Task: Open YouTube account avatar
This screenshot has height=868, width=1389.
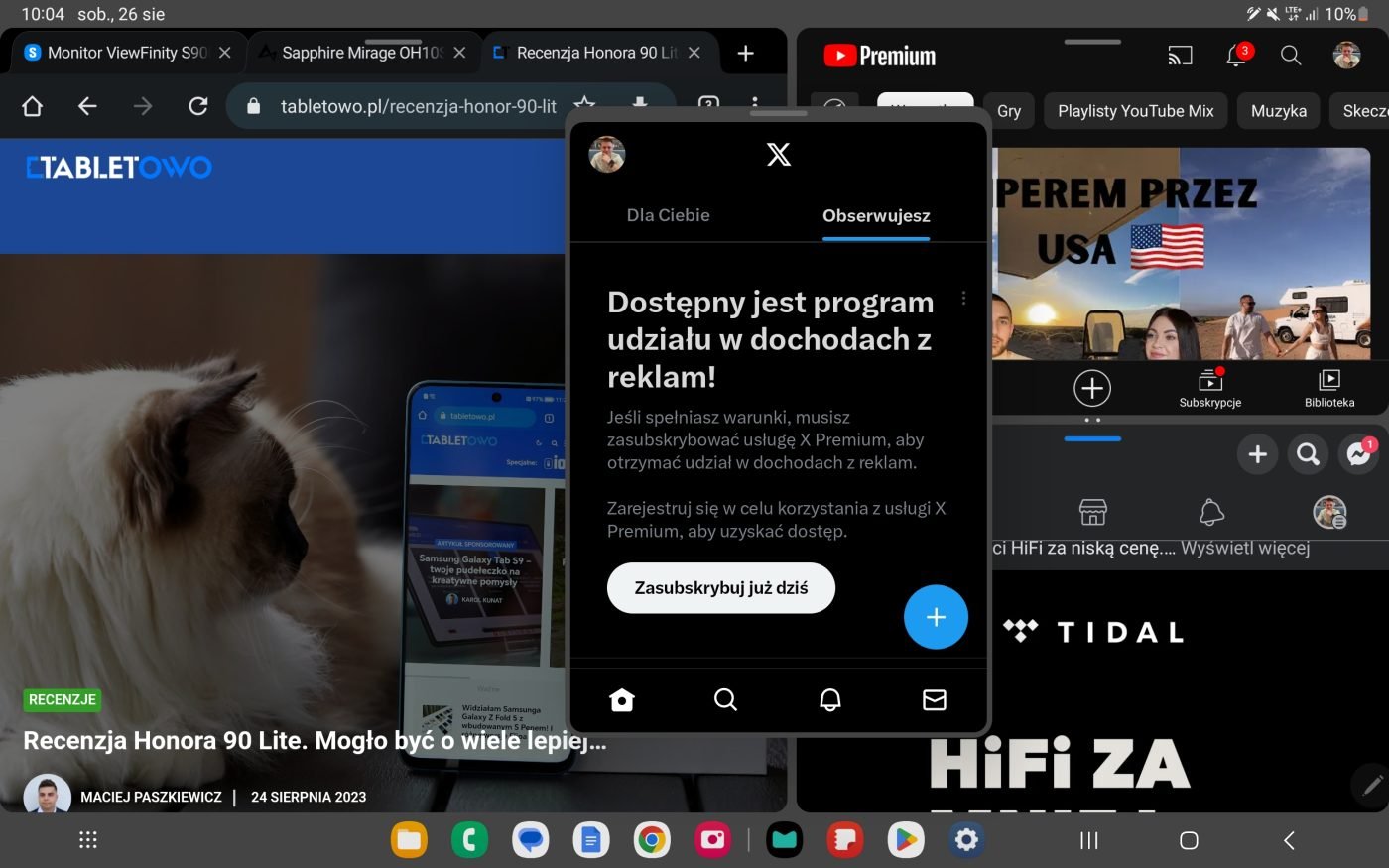Action: coord(1346,56)
